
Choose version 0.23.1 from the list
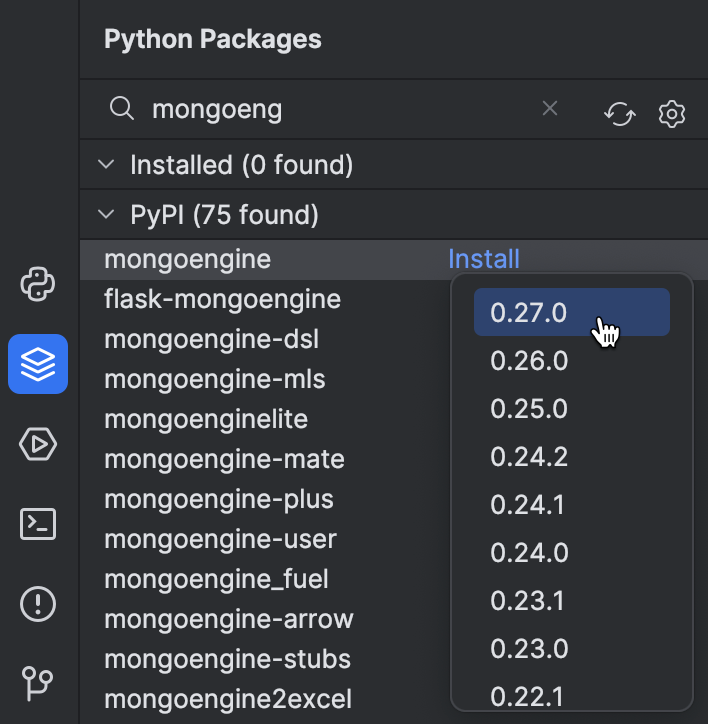[572, 600]
